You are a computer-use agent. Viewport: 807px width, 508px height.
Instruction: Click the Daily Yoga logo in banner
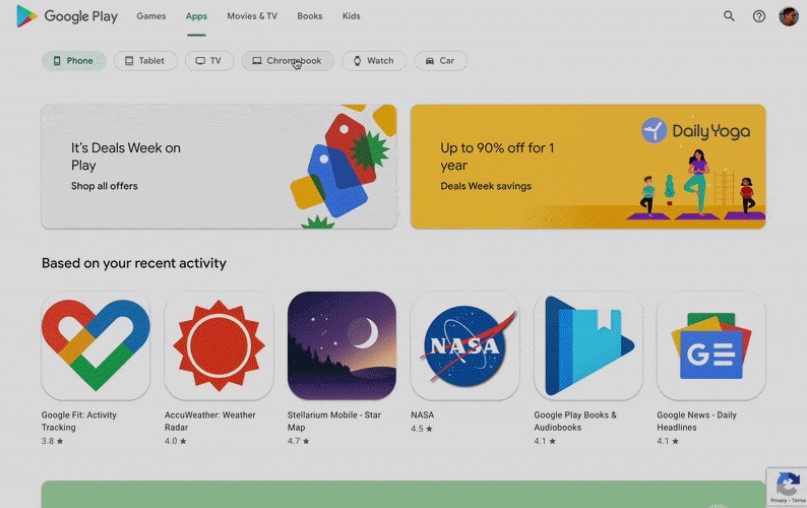click(x=696, y=131)
